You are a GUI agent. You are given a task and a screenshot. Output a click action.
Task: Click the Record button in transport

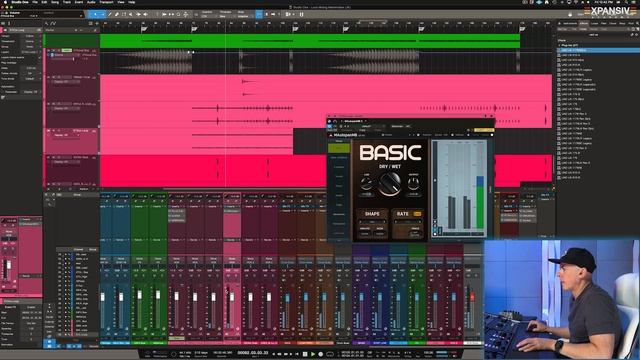[x=320, y=354]
